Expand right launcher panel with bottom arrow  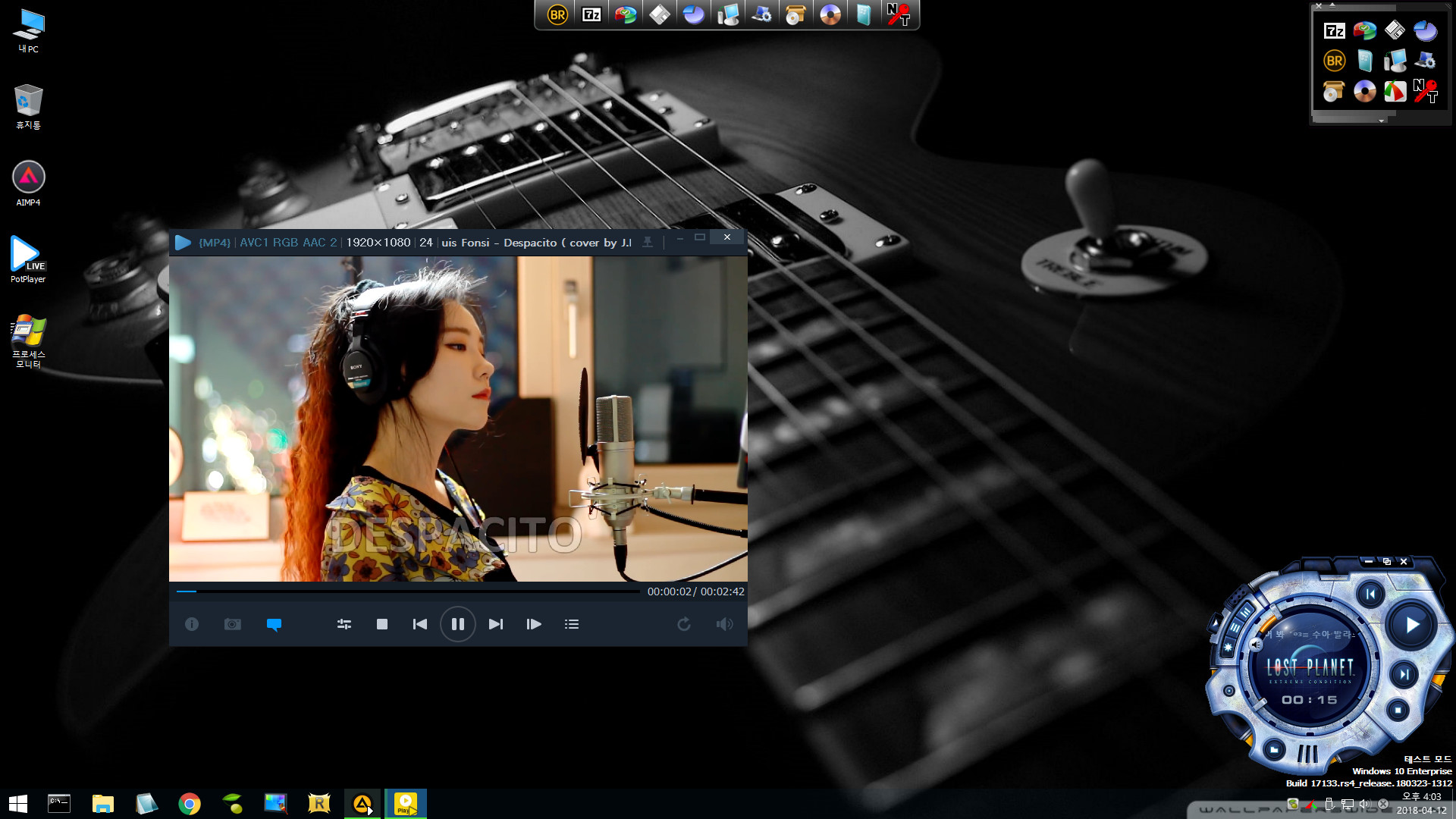click(1381, 120)
